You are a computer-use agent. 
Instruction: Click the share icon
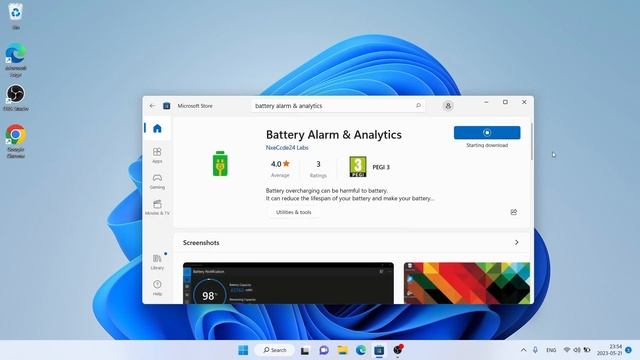(513, 212)
